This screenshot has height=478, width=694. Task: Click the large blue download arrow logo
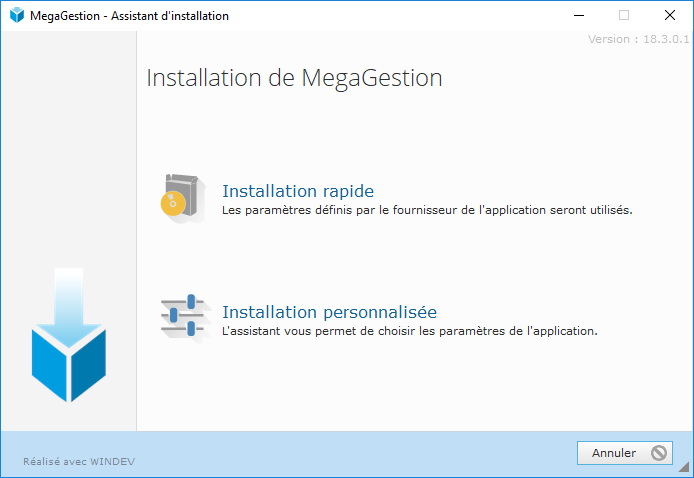[x=69, y=335]
